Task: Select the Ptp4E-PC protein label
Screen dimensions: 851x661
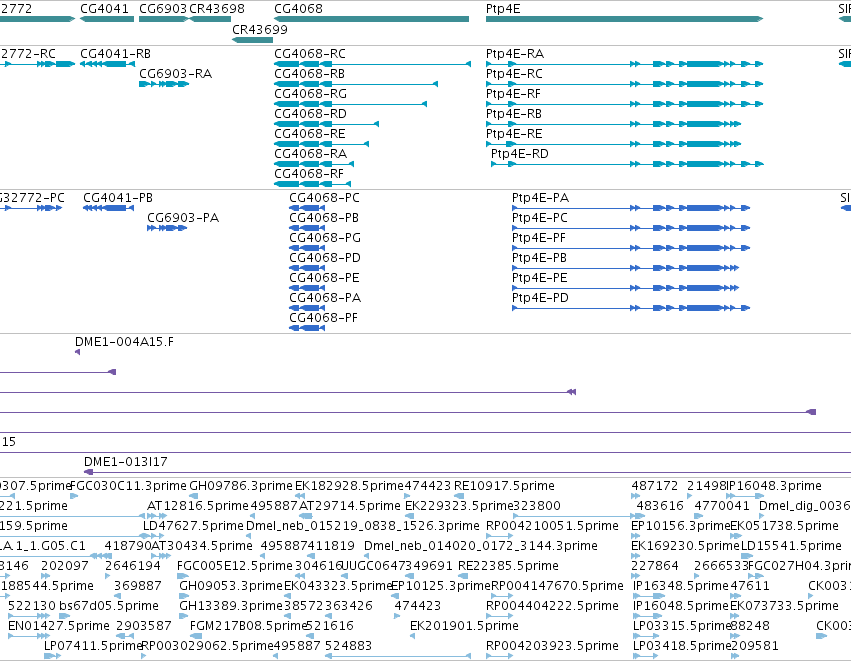Action: tap(540, 218)
